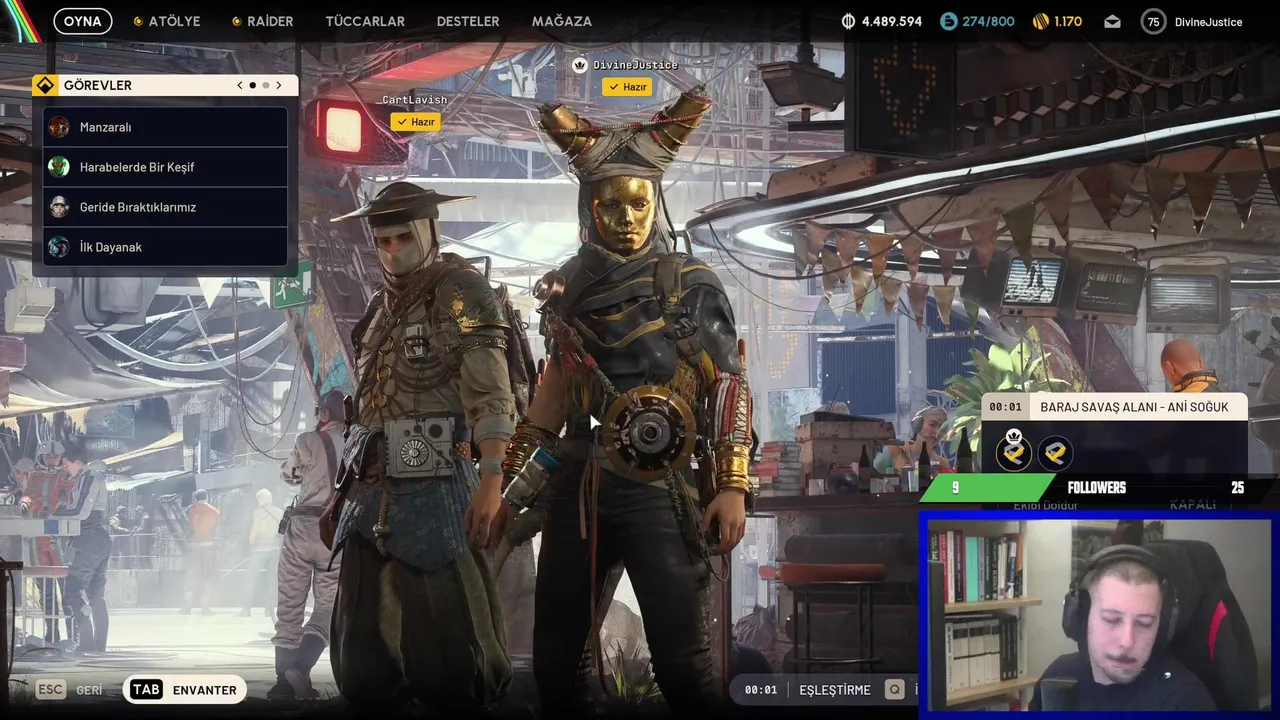Toggle DivineJustice Hazır ready badge
This screenshot has height=720, width=1280.
point(627,87)
